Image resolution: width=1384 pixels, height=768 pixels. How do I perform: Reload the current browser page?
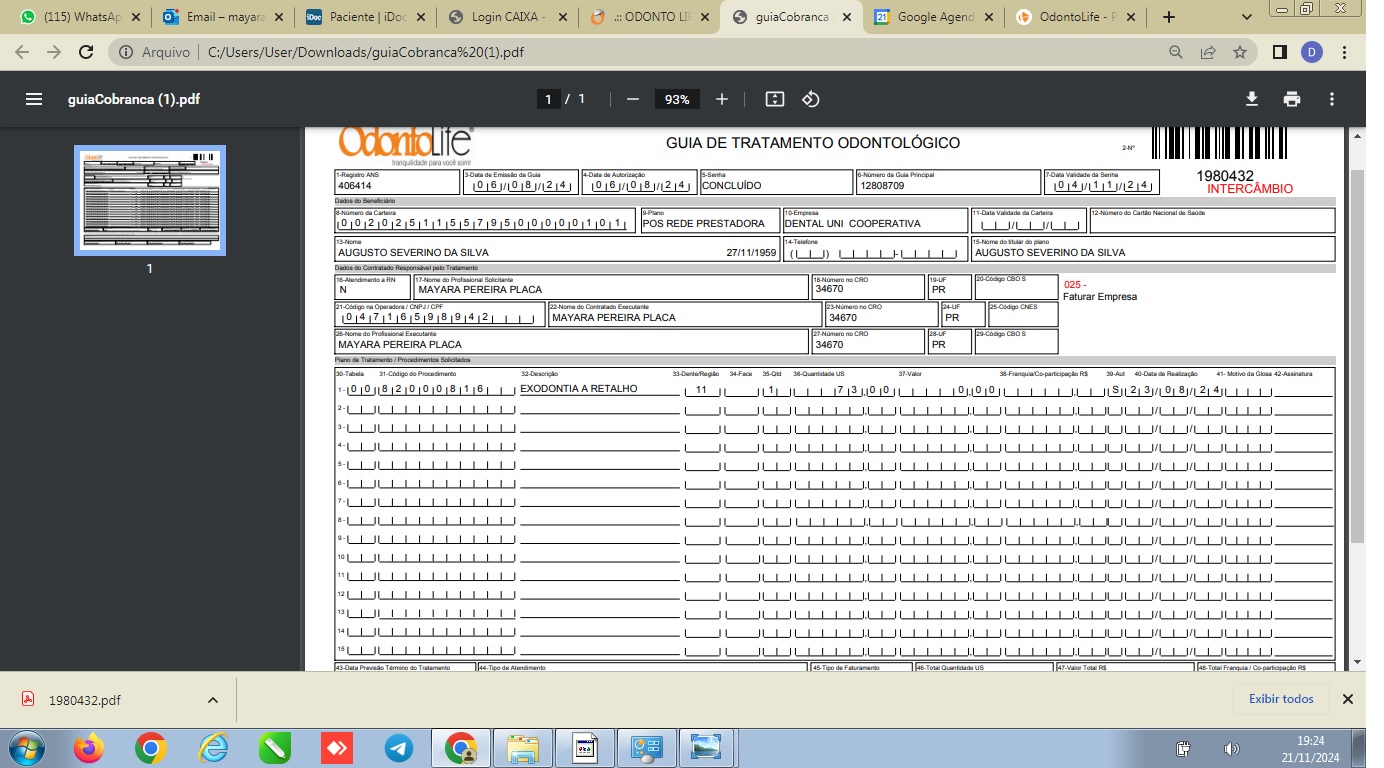(x=85, y=52)
